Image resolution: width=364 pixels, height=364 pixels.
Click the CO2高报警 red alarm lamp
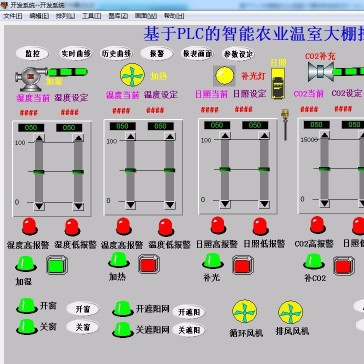[318, 225]
